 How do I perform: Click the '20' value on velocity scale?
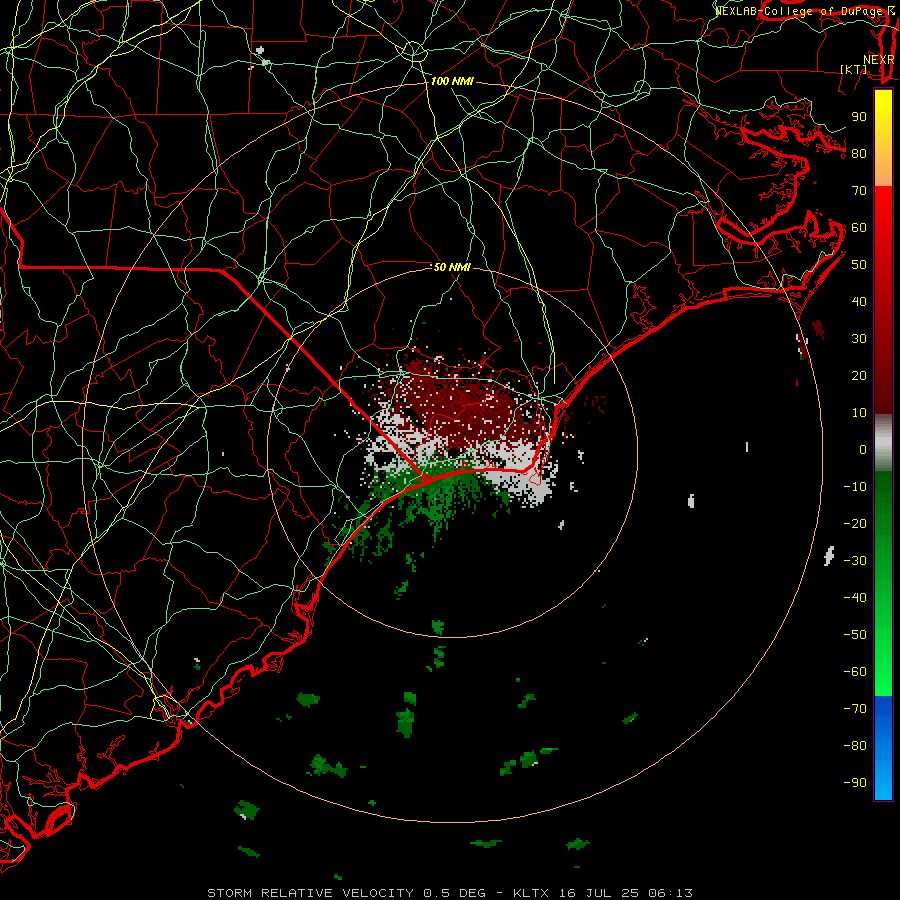point(859,375)
